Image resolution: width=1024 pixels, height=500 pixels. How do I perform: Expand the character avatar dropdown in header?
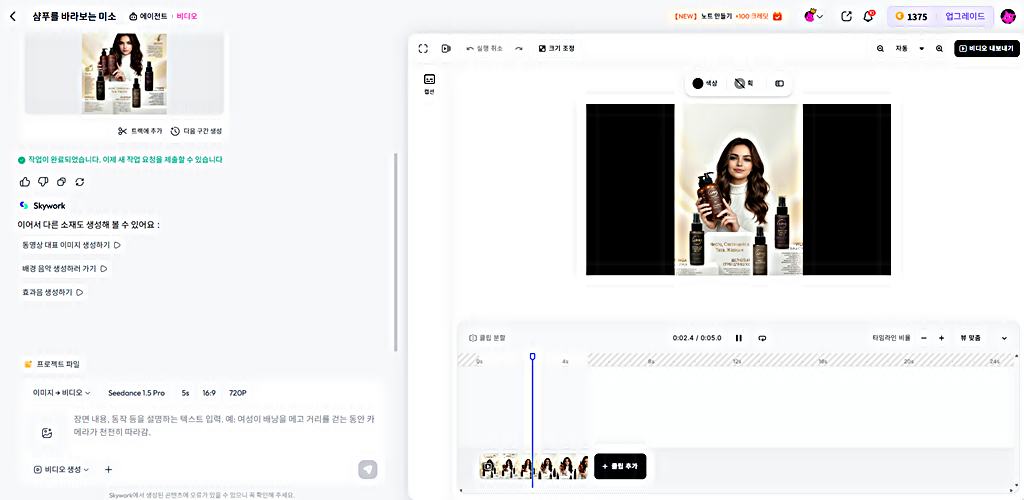[x=813, y=16]
